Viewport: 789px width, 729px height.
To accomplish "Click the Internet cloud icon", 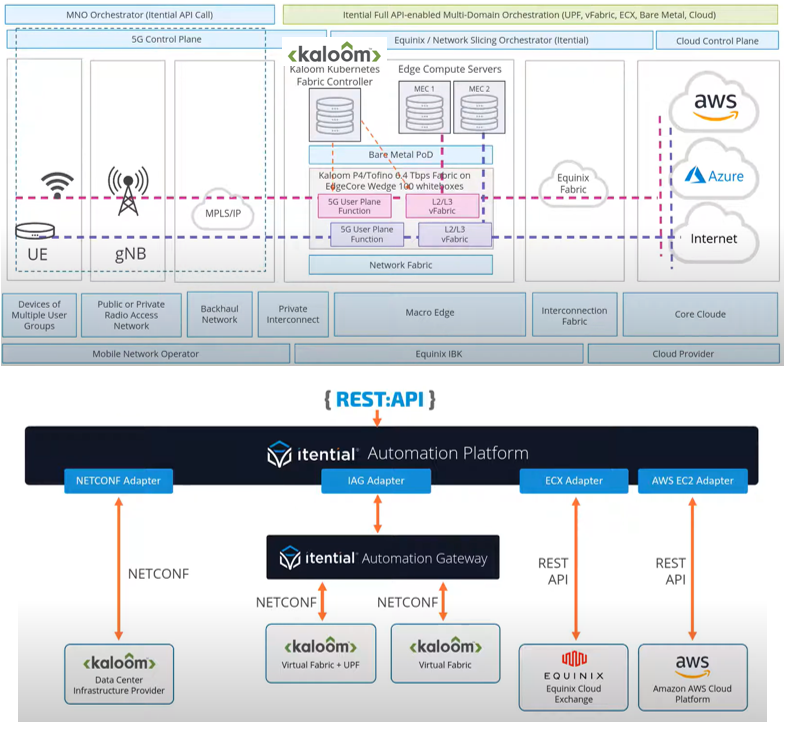I will (714, 234).
